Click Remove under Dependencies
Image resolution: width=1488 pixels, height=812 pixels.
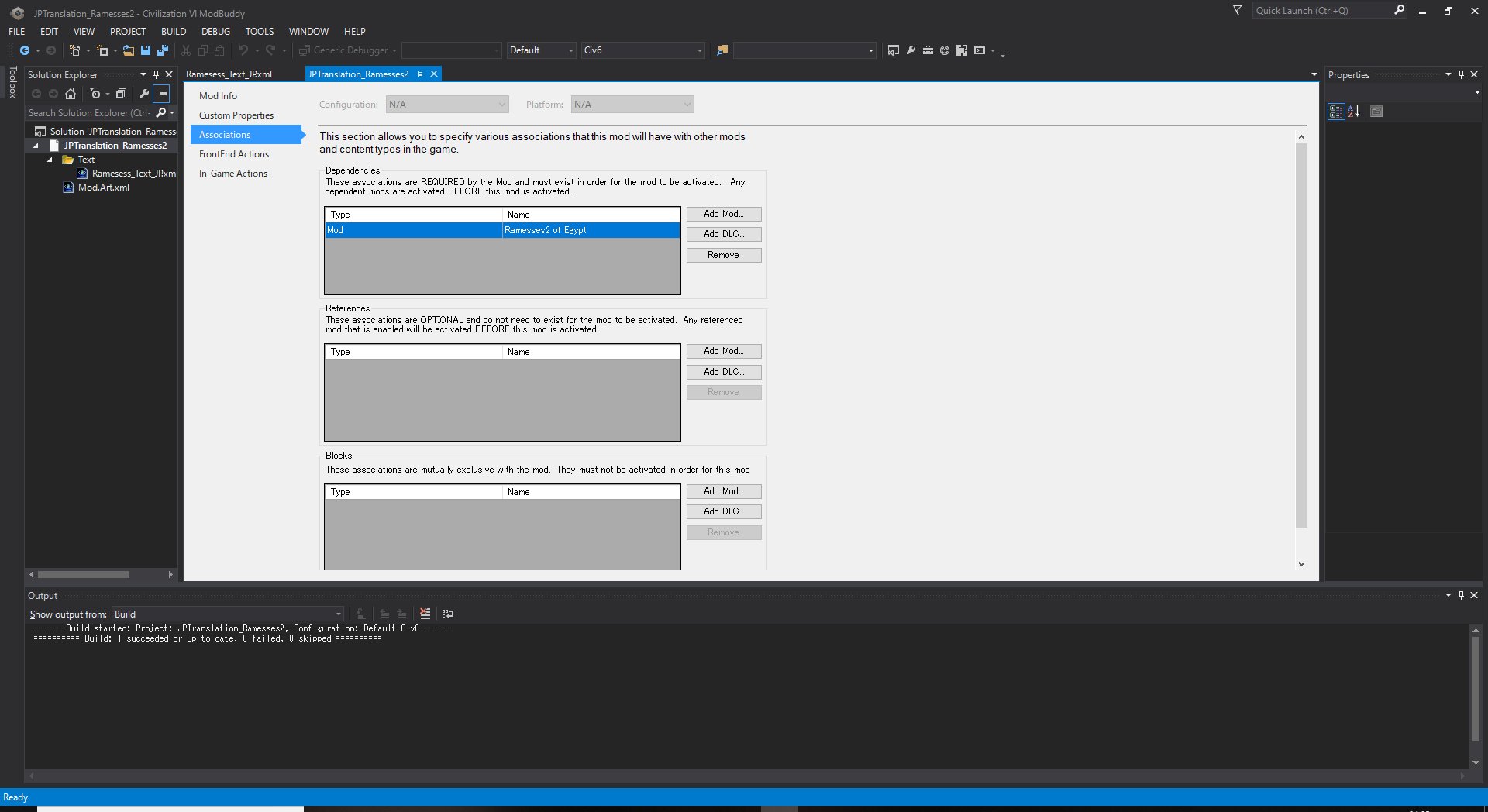[724, 255]
